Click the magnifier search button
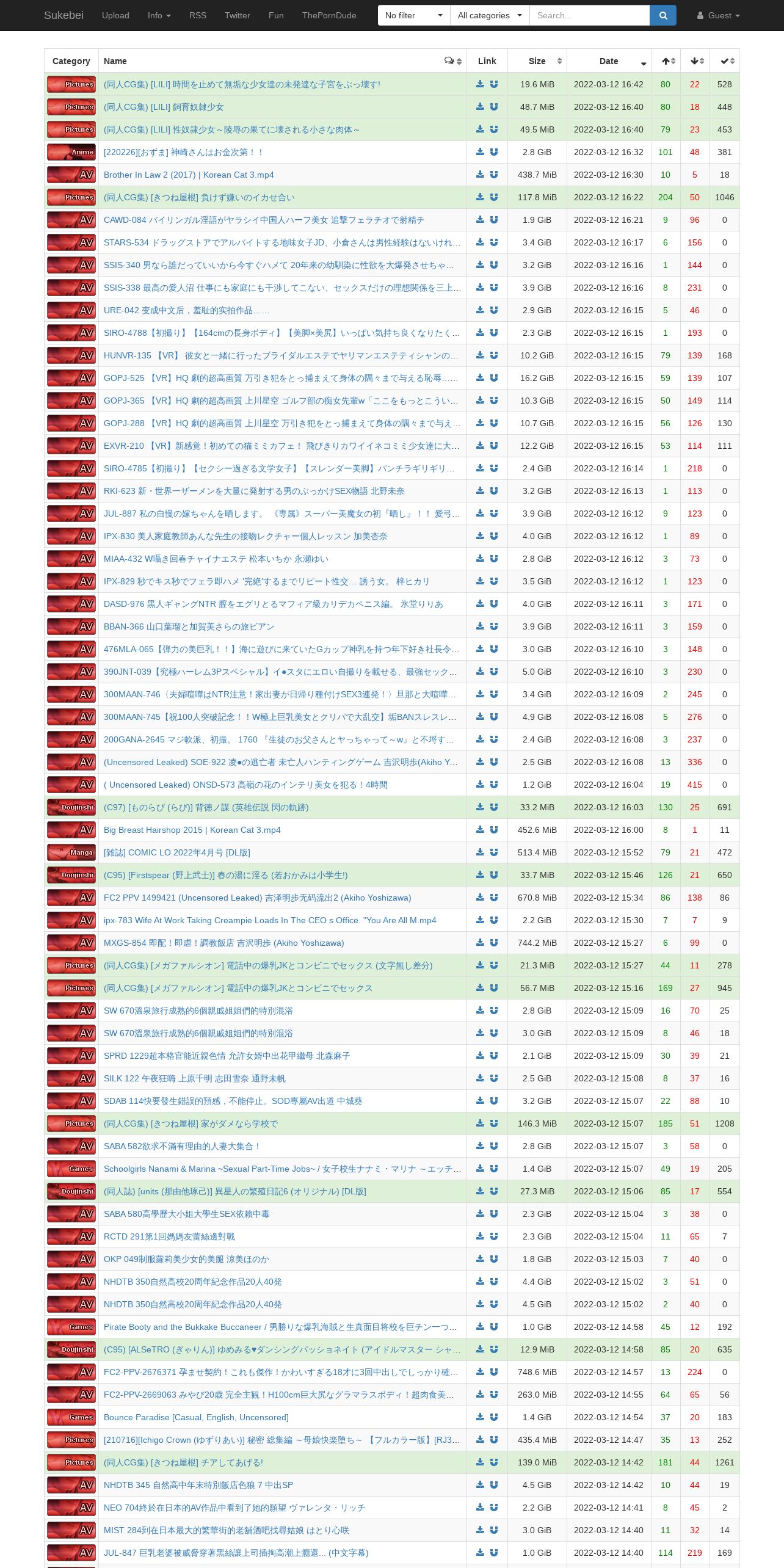Image resolution: width=784 pixels, height=1568 pixels. click(663, 15)
